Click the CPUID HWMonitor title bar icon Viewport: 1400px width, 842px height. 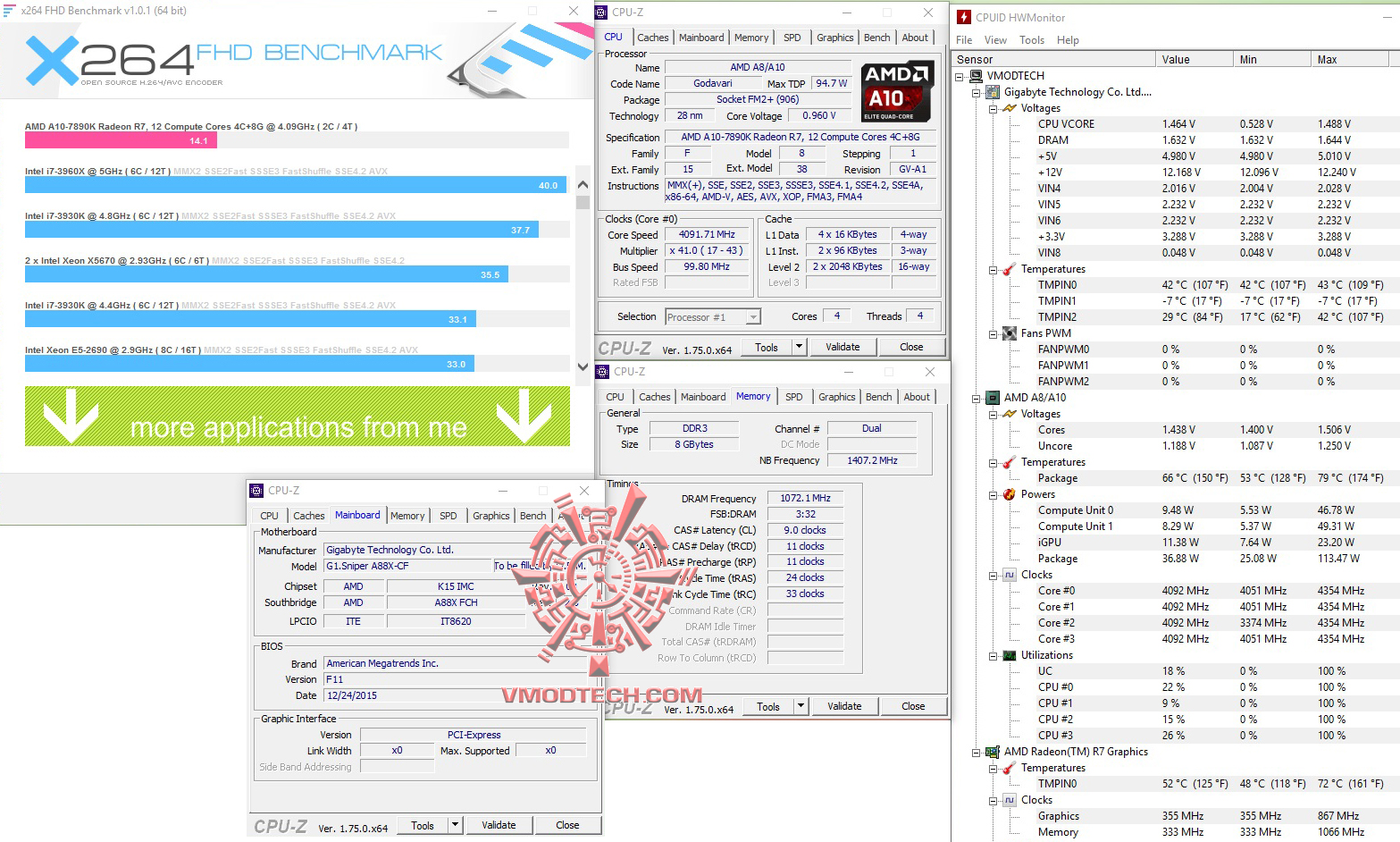coord(964,17)
